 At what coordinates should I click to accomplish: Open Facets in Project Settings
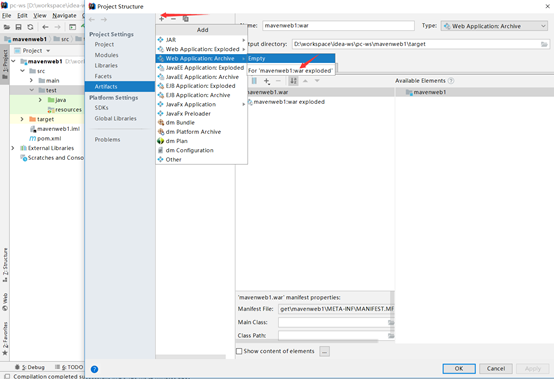click(x=103, y=76)
